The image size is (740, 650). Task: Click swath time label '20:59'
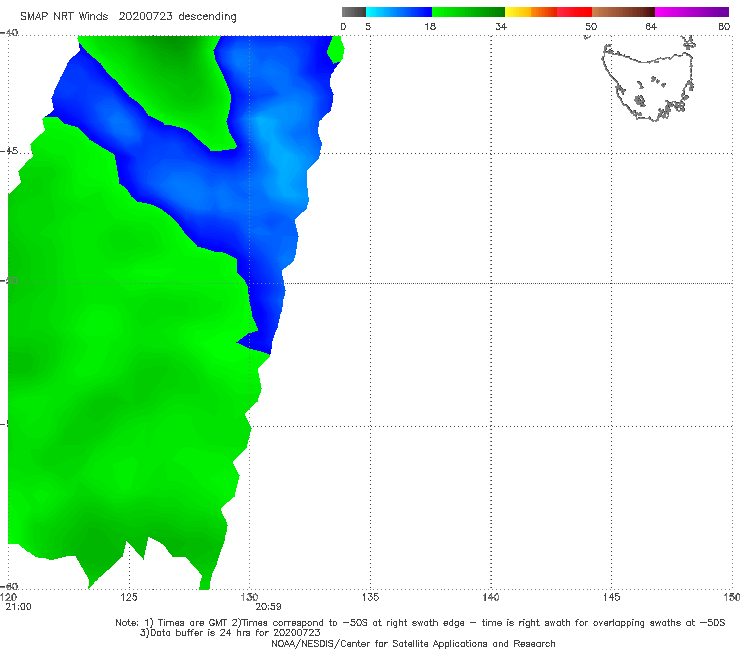(269, 607)
